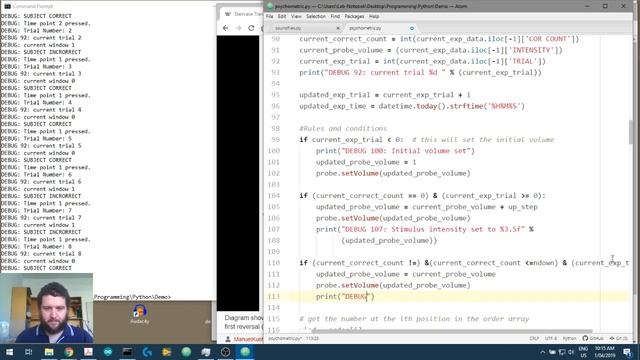The image size is (640, 360).
Task: Reload the Chrome page
Action: pyautogui.click(x=251, y=28)
